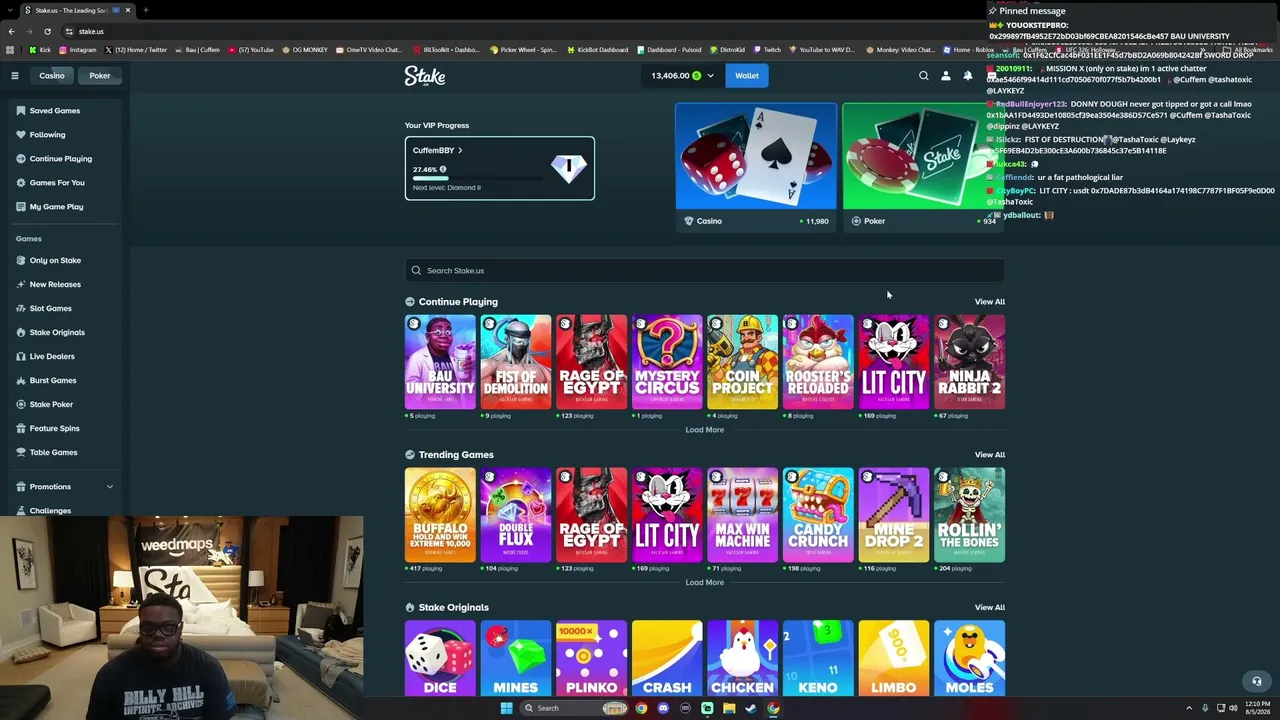The width and height of the screenshot is (1280, 720).
Task: Launch Max Win Machine game
Action: (743, 515)
